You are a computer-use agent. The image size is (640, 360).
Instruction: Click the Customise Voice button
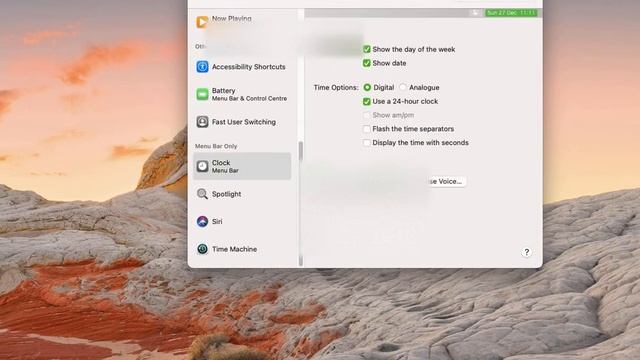447,181
